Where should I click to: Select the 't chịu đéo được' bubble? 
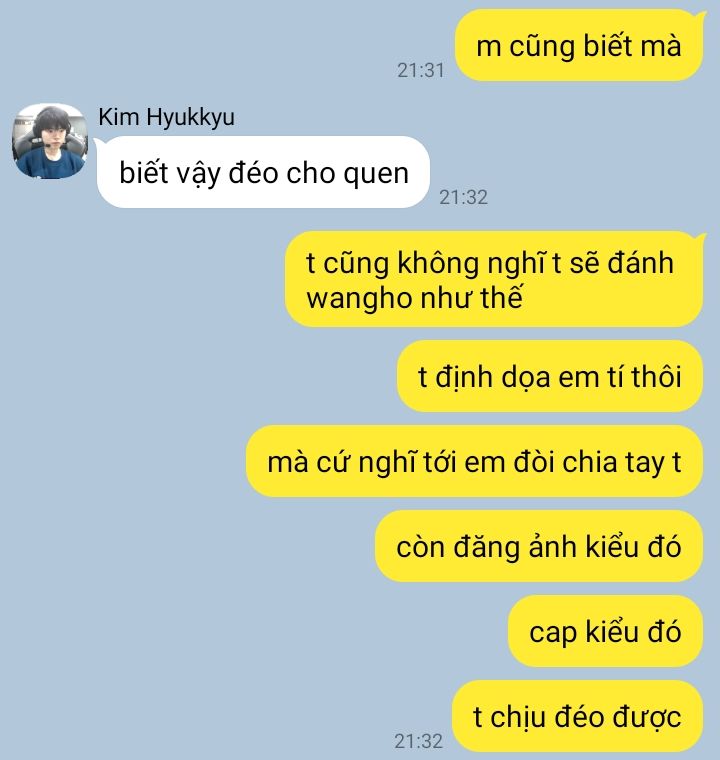577,716
